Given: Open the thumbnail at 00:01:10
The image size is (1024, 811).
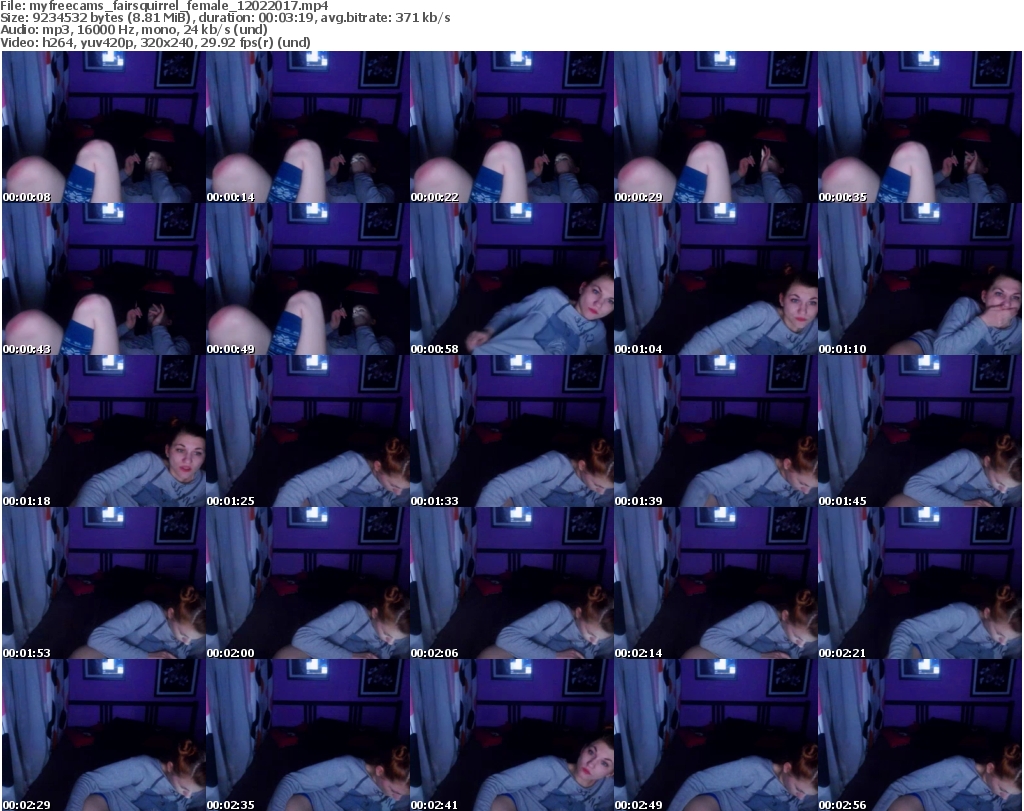Looking at the screenshot, I should pos(920,279).
